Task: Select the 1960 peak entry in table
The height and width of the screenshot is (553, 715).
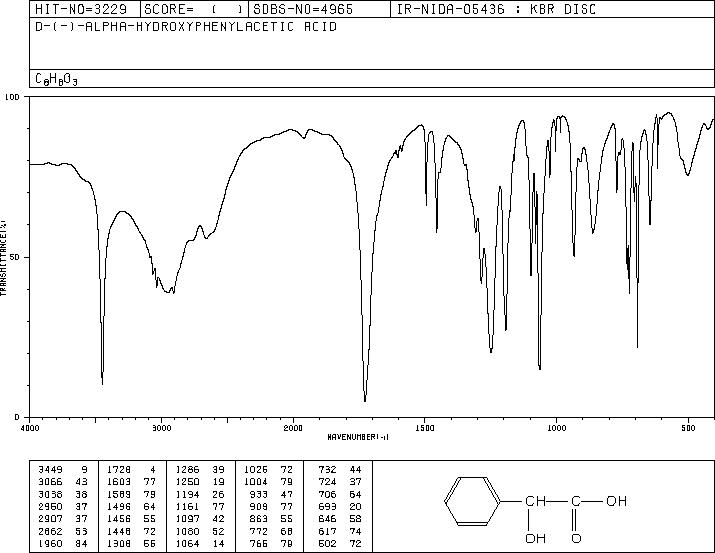Action: point(63,543)
